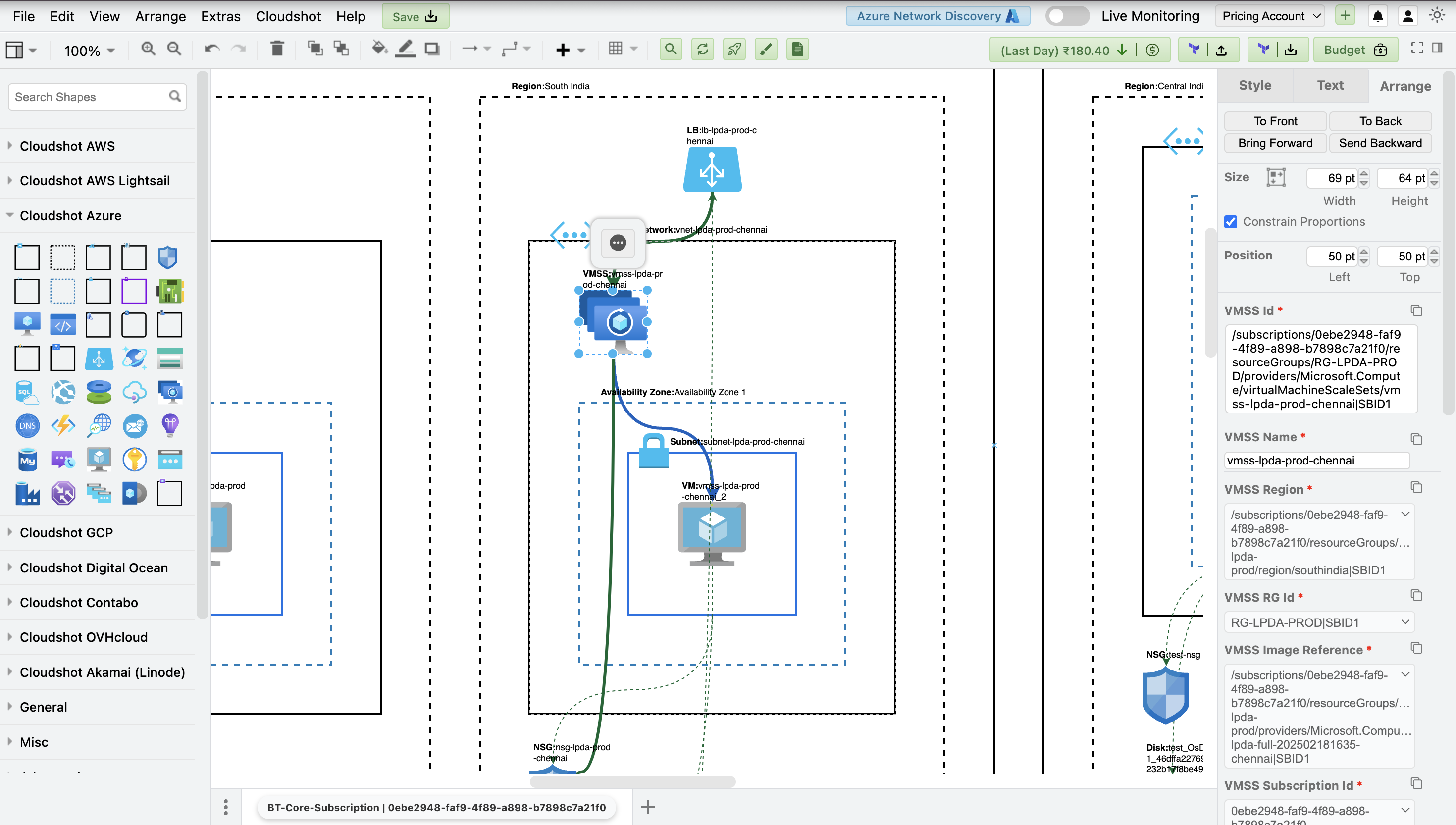Image resolution: width=1456 pixels, height=825 pixels.
Task: Click the Last Day cost button
Action: (x=1079, y=50)
